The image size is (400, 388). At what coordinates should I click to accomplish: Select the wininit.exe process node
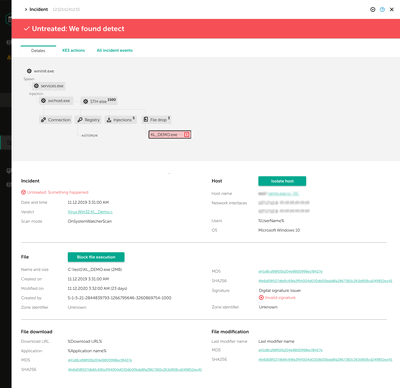(40, 71)
